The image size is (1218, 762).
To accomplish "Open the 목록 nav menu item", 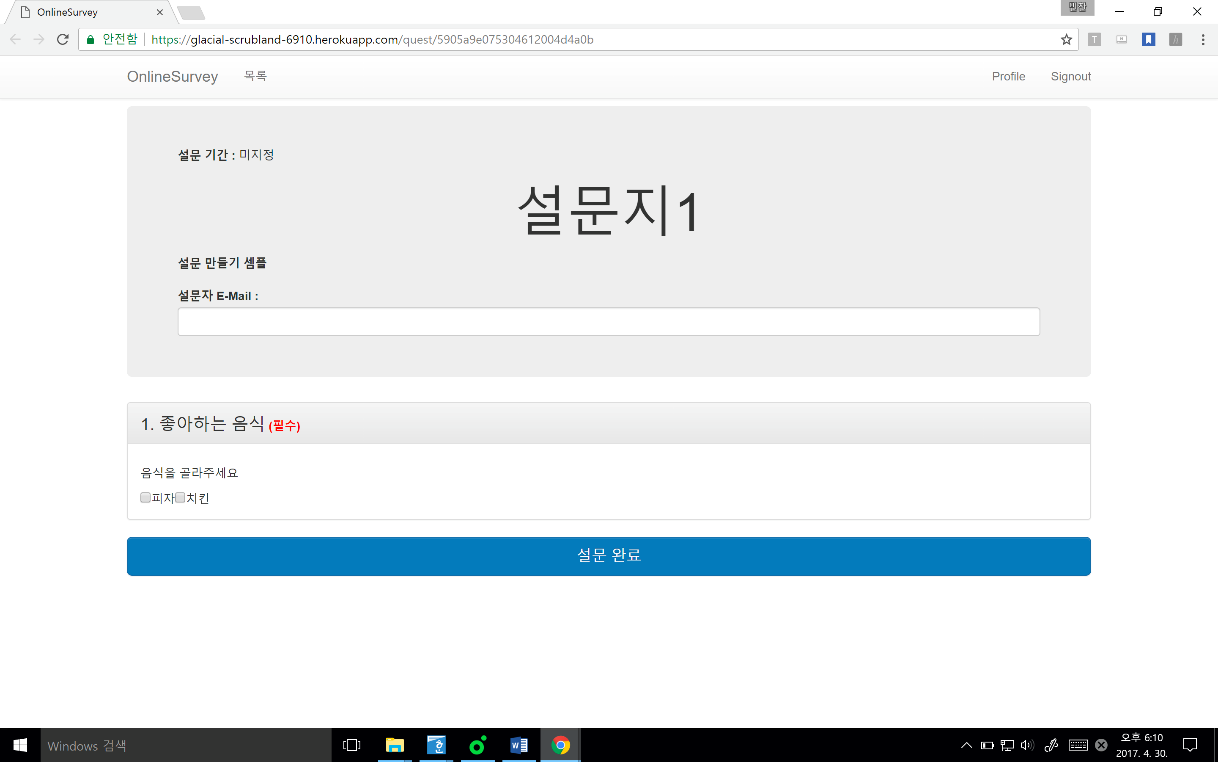I will (255, 76).
